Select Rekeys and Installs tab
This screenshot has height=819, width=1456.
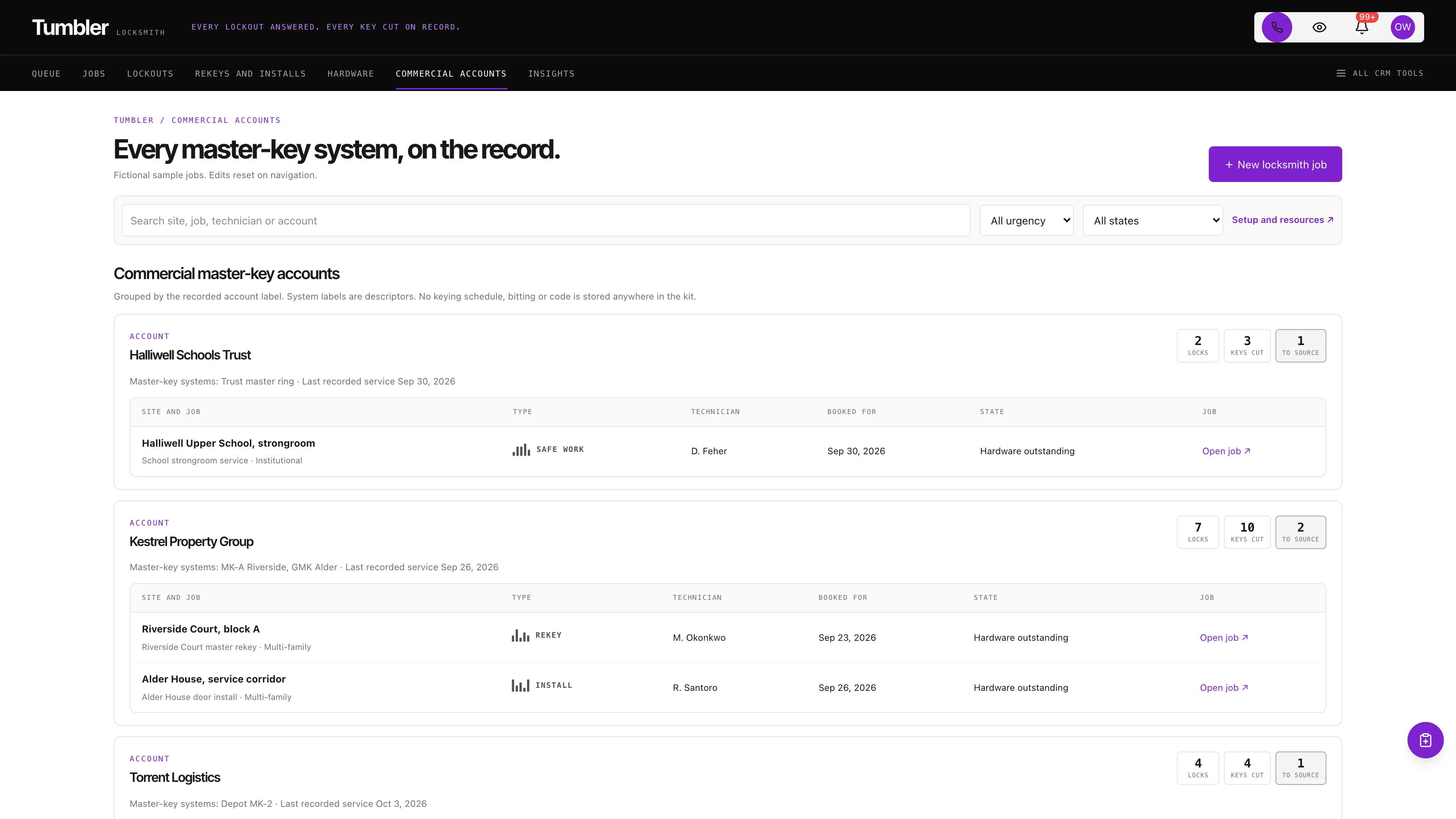coord(250,74)
